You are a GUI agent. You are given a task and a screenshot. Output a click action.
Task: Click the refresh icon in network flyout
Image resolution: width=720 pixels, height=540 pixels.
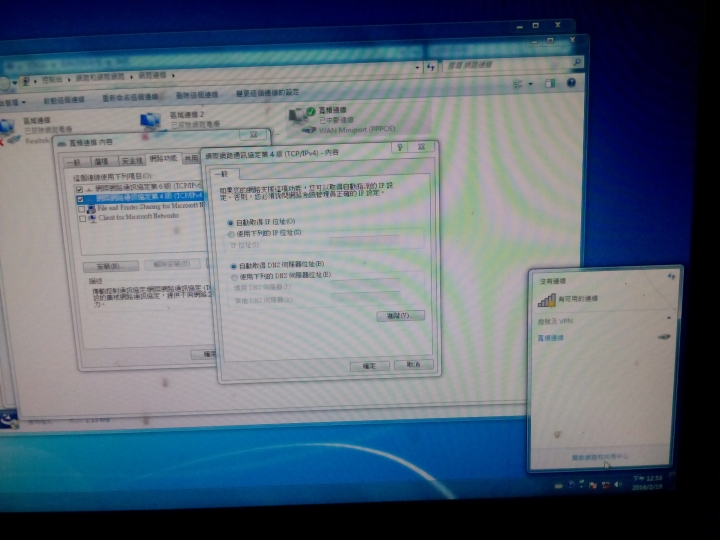click(x=671, y=277)
